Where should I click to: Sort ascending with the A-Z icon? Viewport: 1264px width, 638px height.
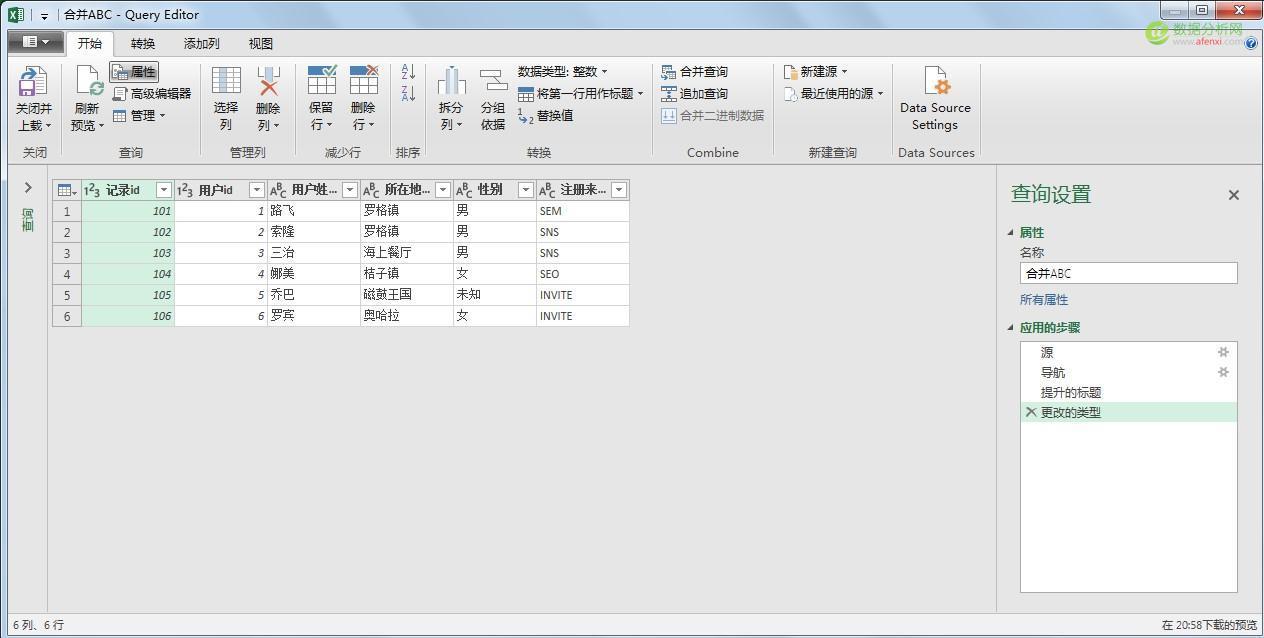[408, 72]
